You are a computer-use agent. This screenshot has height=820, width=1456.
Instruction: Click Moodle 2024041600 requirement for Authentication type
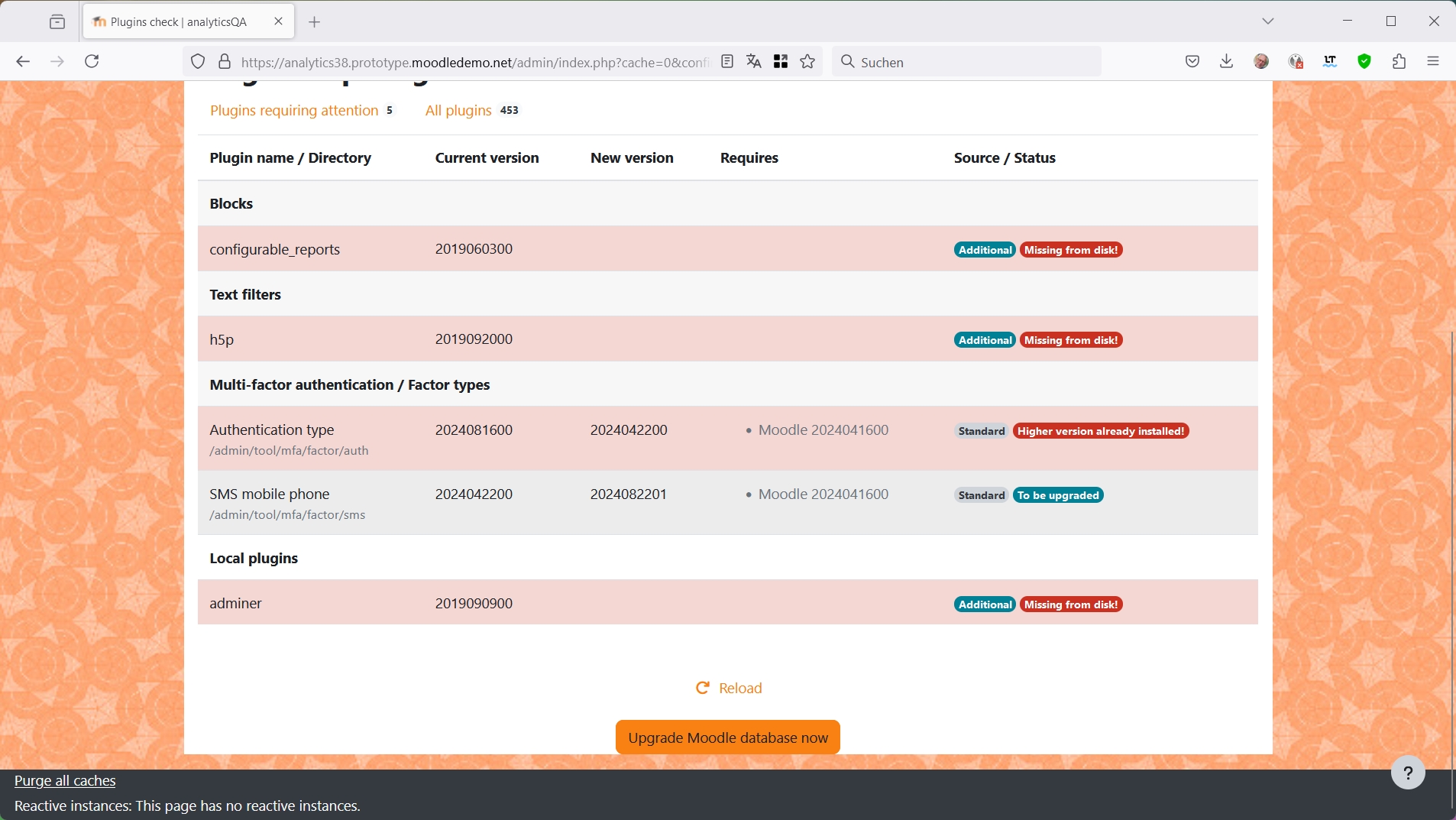[x=823, y=429]
